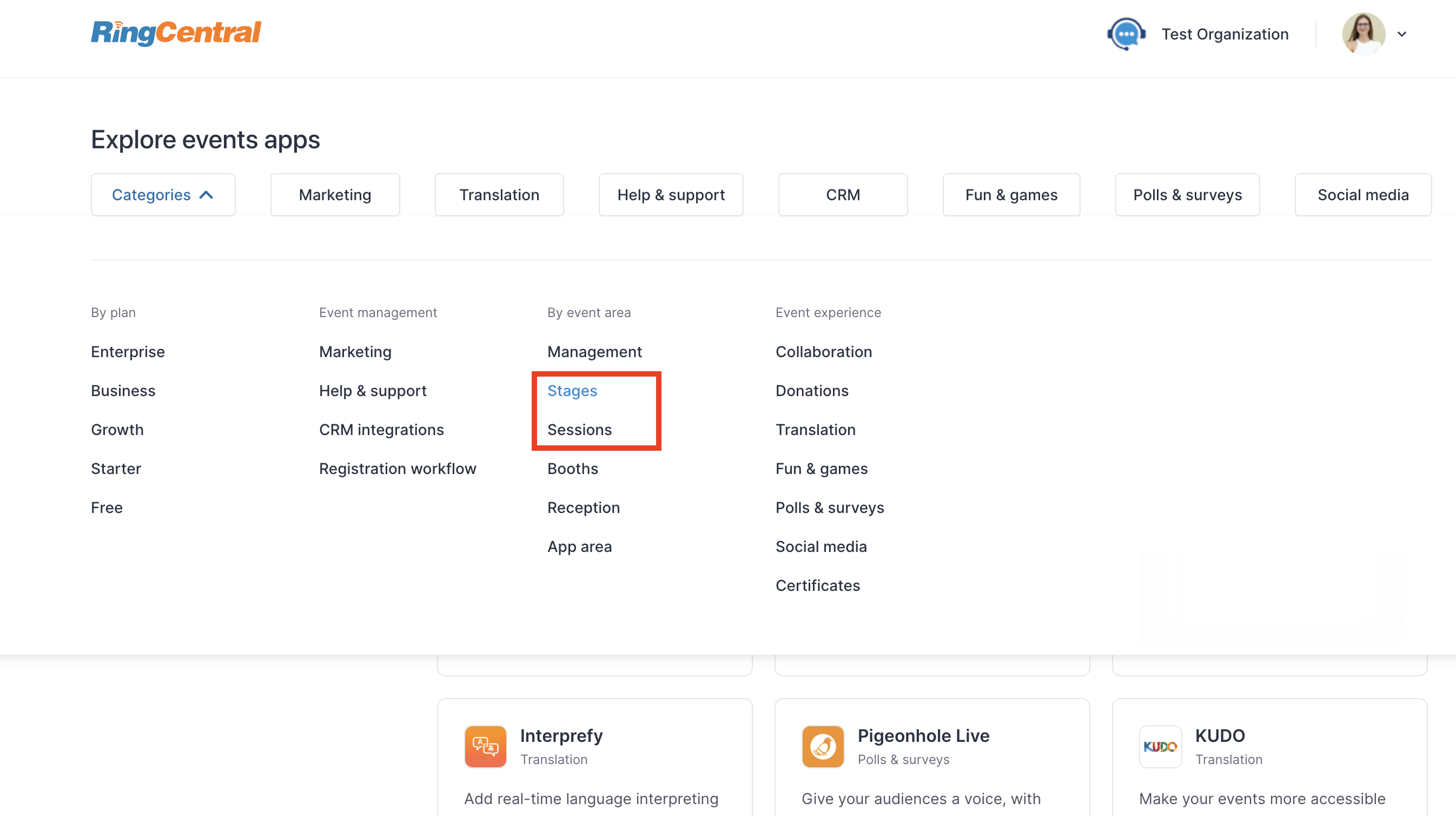Expand the account dropdown arrow
1456x816 pixels.
(1402, 34)
